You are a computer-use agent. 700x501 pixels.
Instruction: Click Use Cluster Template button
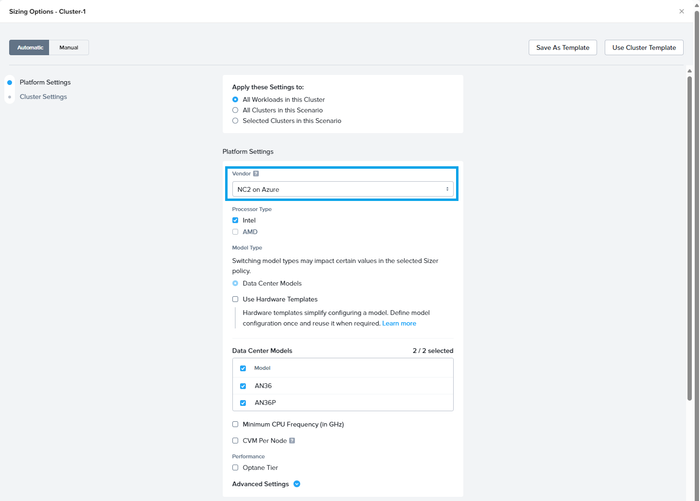click(644, 47)
